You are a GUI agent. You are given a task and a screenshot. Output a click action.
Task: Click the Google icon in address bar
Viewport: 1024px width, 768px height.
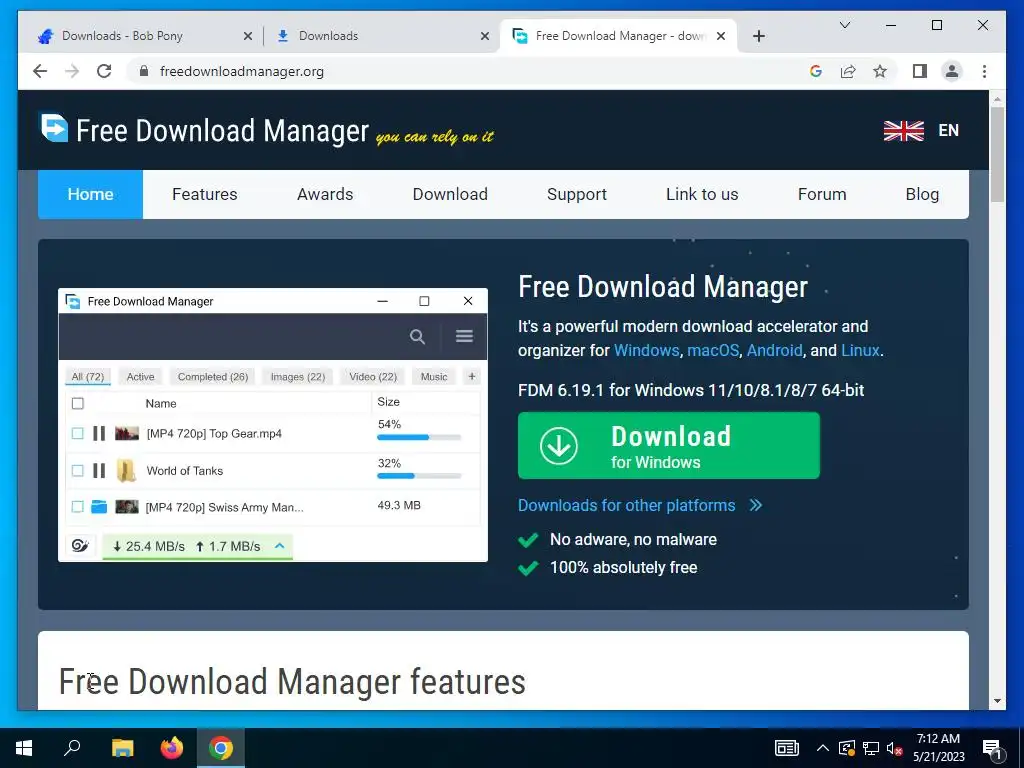(x=816, y=71)
